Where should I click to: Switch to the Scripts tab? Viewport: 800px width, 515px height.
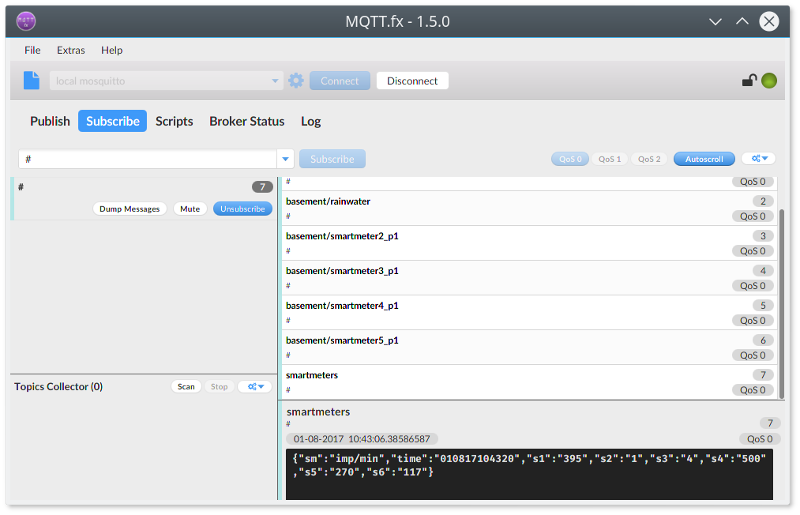pyautogui.click(x=174, y=121)
